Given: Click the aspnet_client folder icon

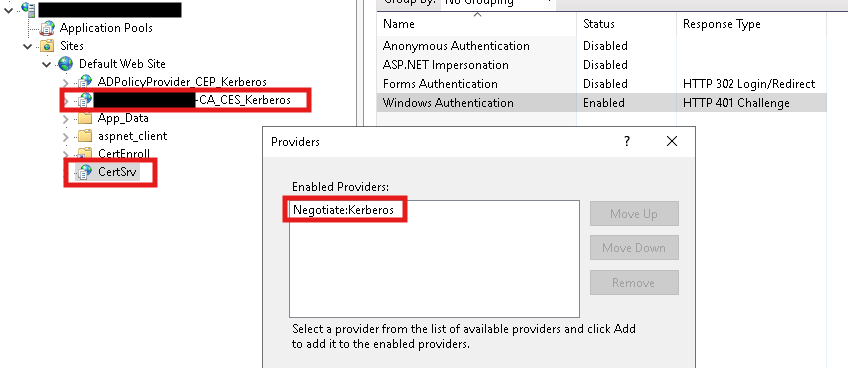Looking at the screenshot, I should [x=85, y=136].
